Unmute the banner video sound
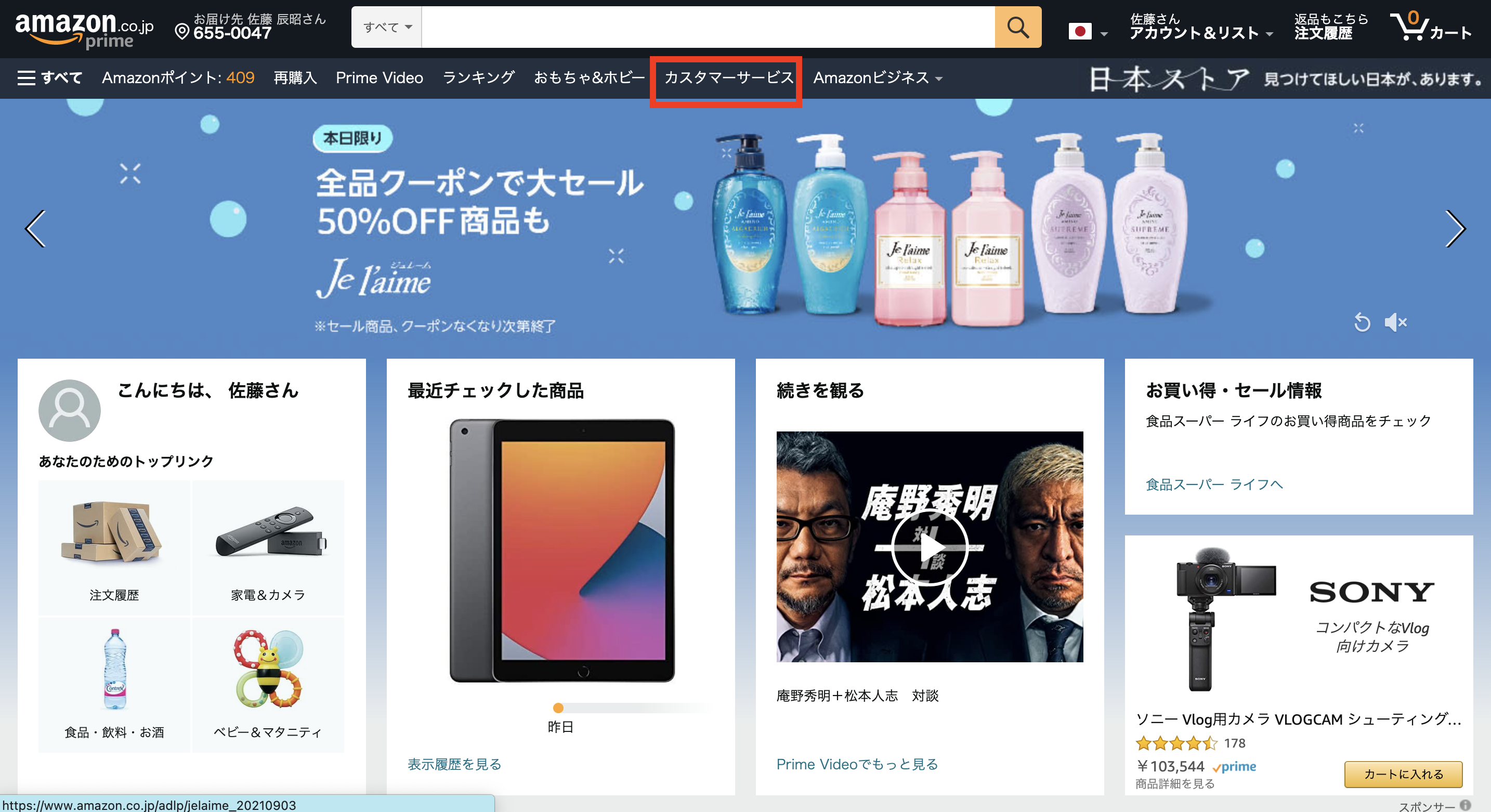 click(x=1395, y=322)
